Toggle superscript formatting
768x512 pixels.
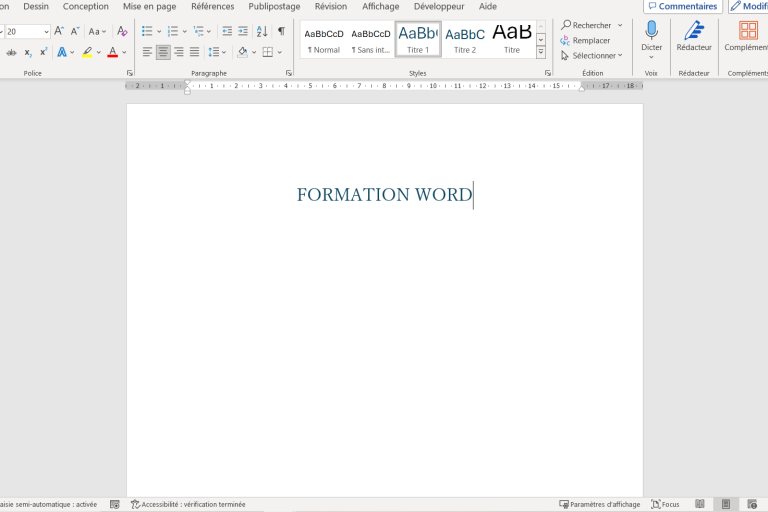pyautogui.click(x=44, y=52)
